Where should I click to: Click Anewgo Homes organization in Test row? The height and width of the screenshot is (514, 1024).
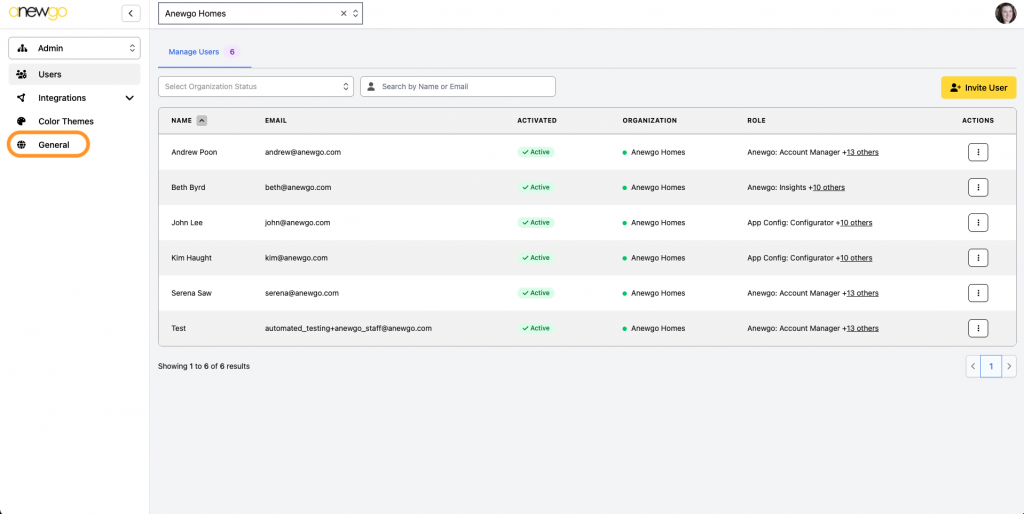[658, 329]
